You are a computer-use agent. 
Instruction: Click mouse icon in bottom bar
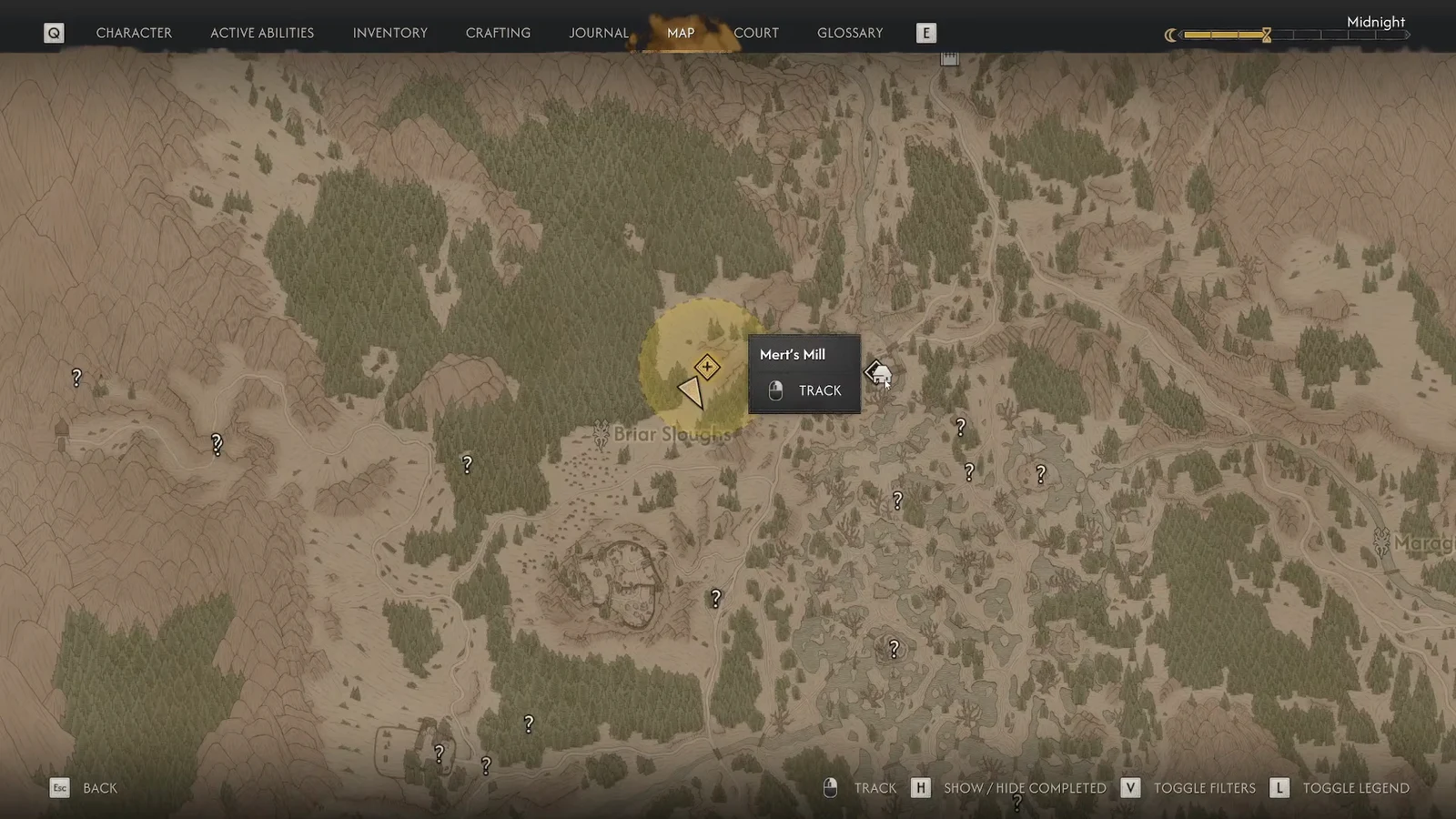[830, 788]
